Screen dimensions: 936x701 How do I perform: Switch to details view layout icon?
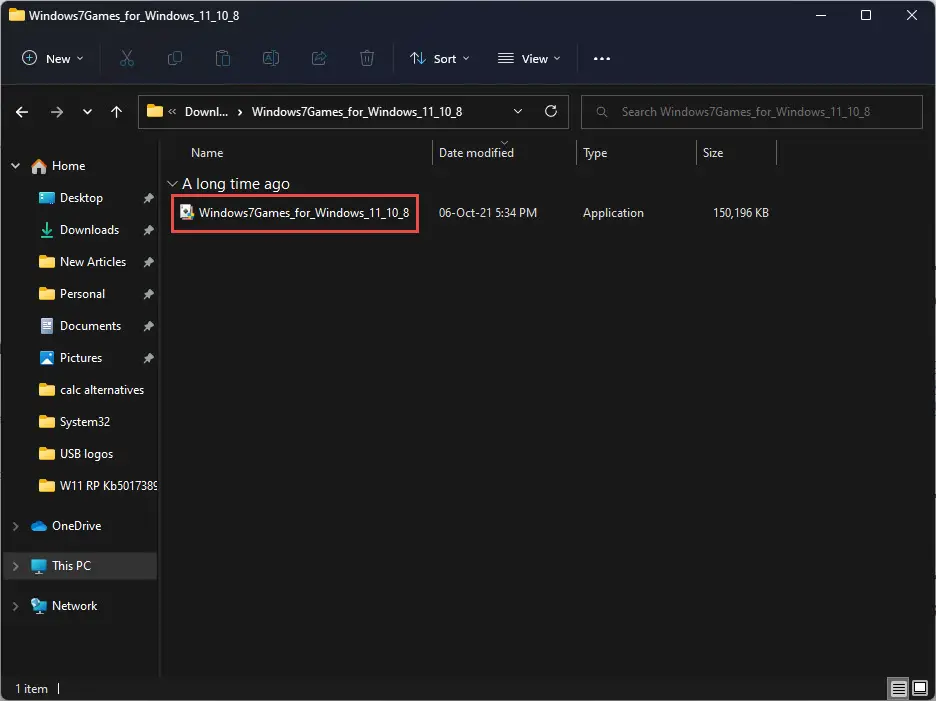[898, 688]
